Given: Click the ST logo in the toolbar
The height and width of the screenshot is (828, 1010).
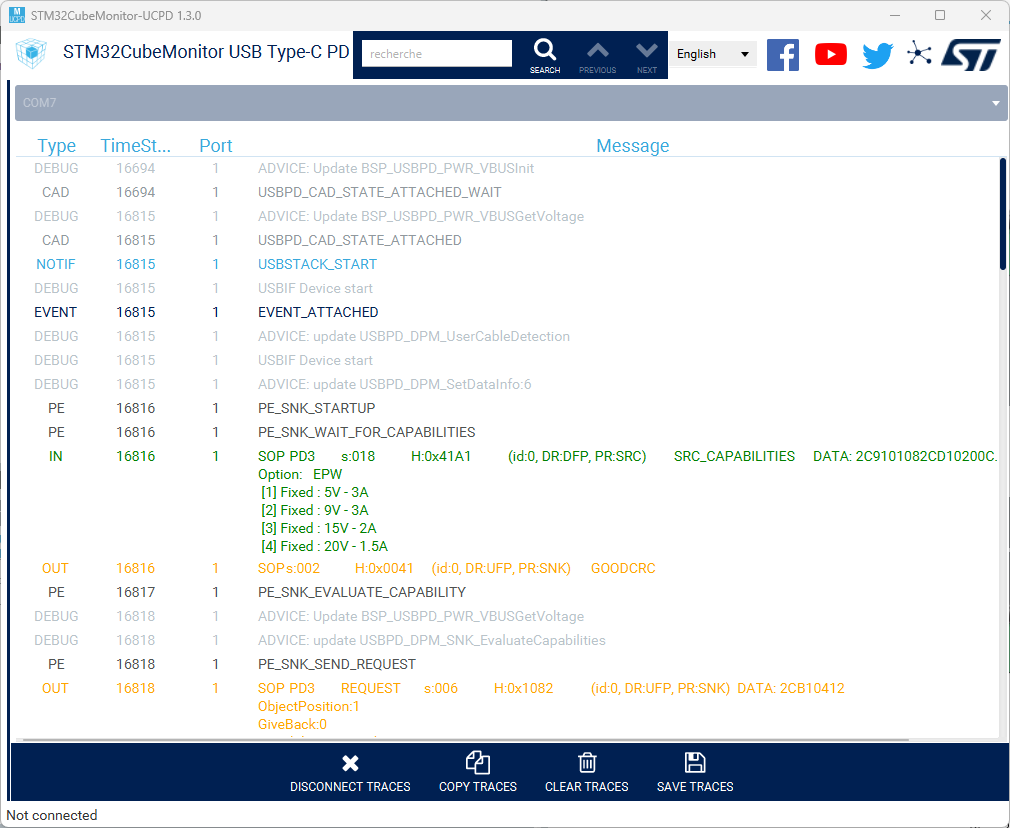Looking at the screenshot, I should [x=969, y=54].
